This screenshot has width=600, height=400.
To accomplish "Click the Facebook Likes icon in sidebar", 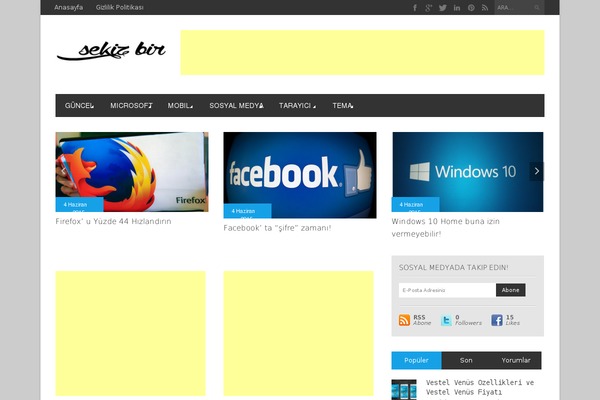I will tap(497, 320).
